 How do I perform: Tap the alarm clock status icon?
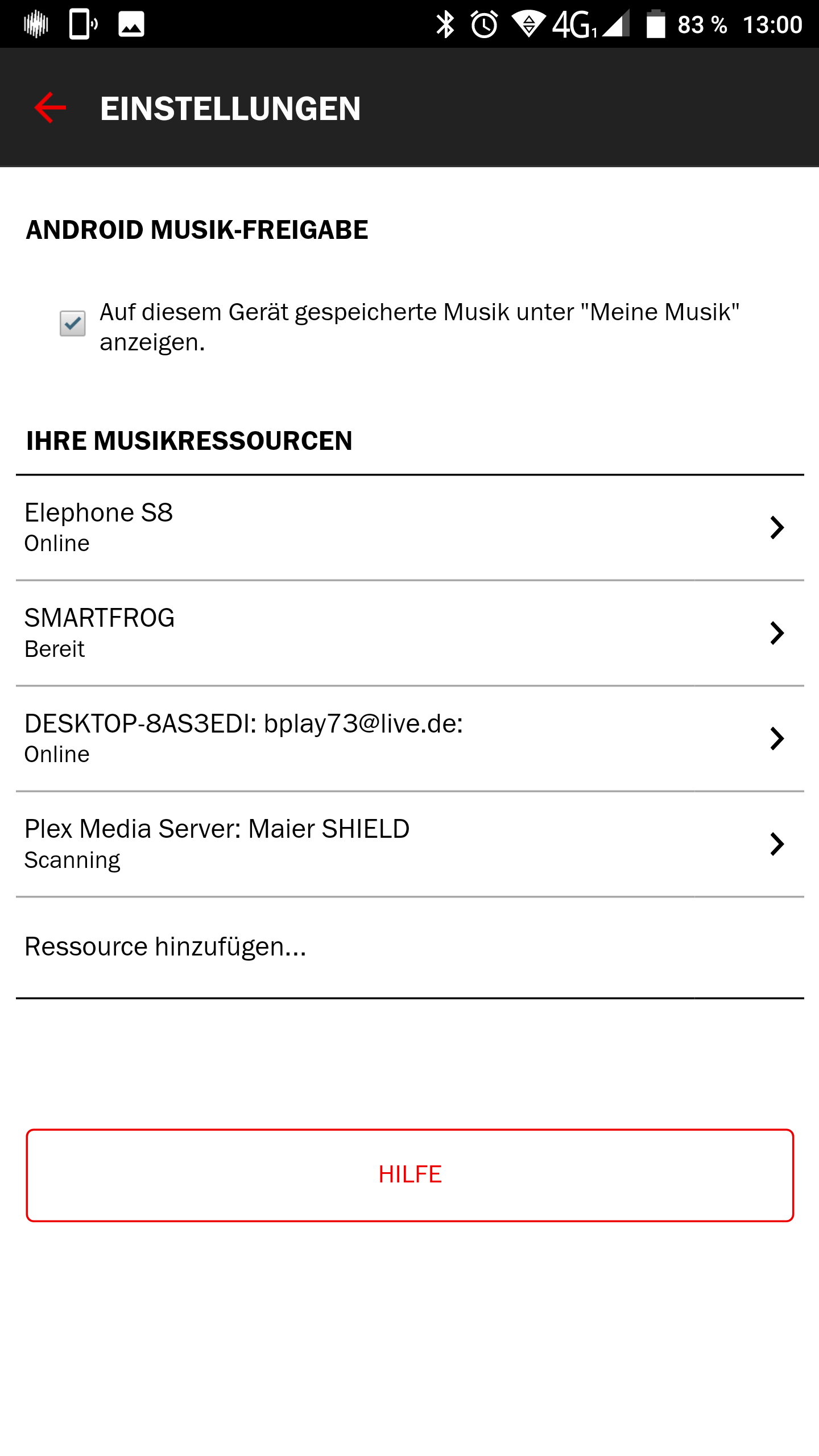(x=485, y=25)
